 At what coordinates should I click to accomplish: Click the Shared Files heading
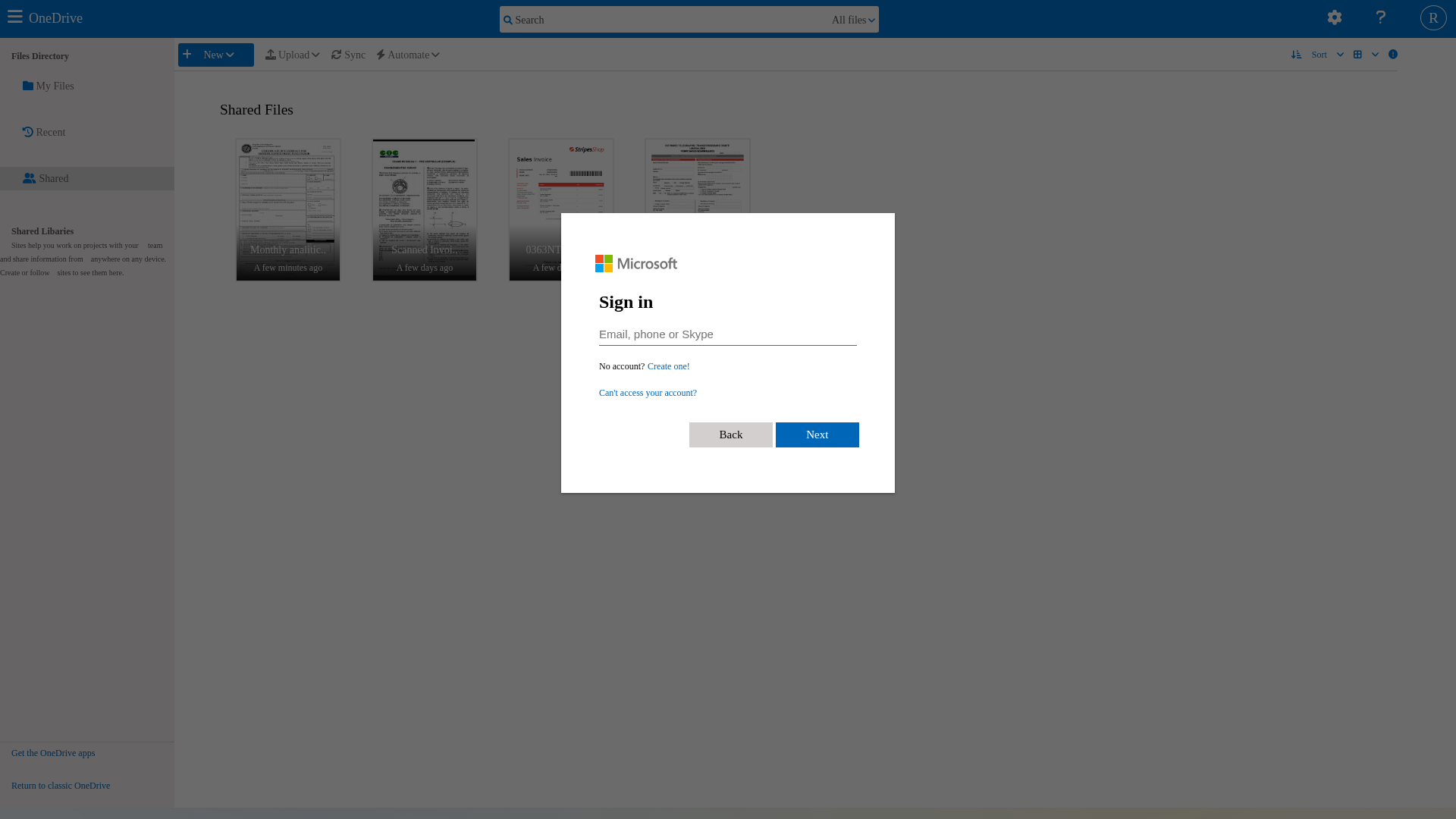[256, 110]
